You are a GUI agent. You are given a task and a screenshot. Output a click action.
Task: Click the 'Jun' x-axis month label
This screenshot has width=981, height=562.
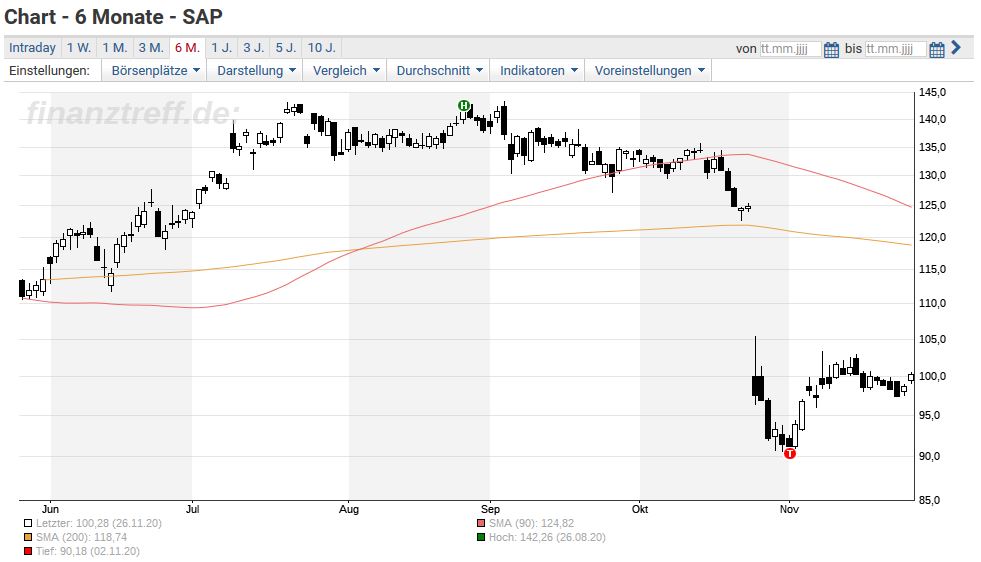click(x=50, y=509)
